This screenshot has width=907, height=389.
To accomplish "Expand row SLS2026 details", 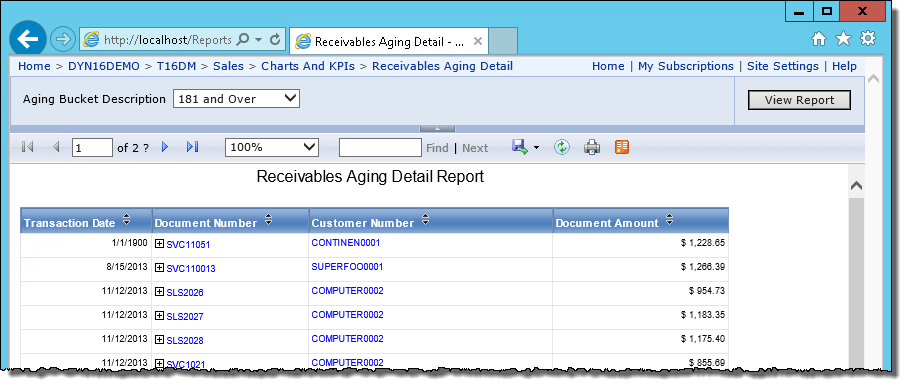I will pos(160,292).
